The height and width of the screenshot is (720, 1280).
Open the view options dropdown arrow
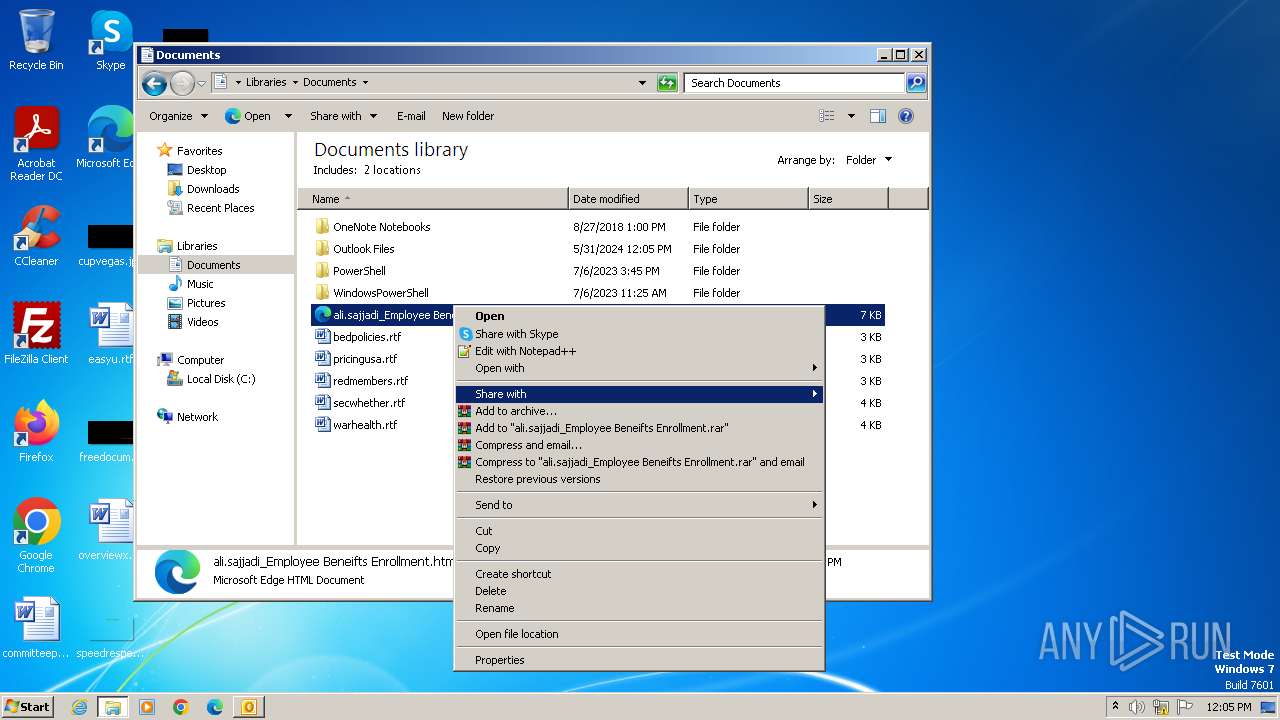tap(851, 116)
